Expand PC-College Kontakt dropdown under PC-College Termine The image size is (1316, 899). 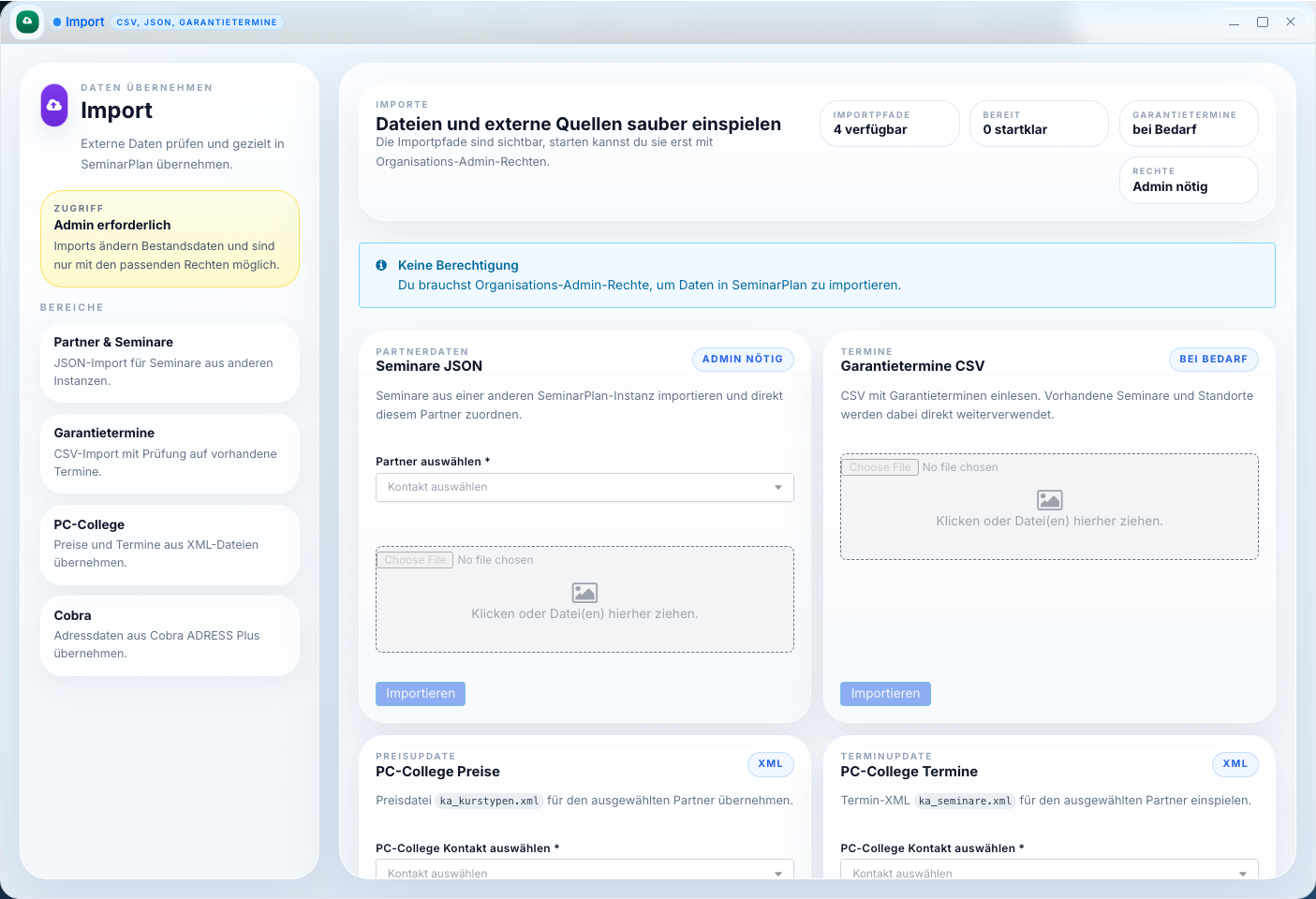tap(1049, 872)
